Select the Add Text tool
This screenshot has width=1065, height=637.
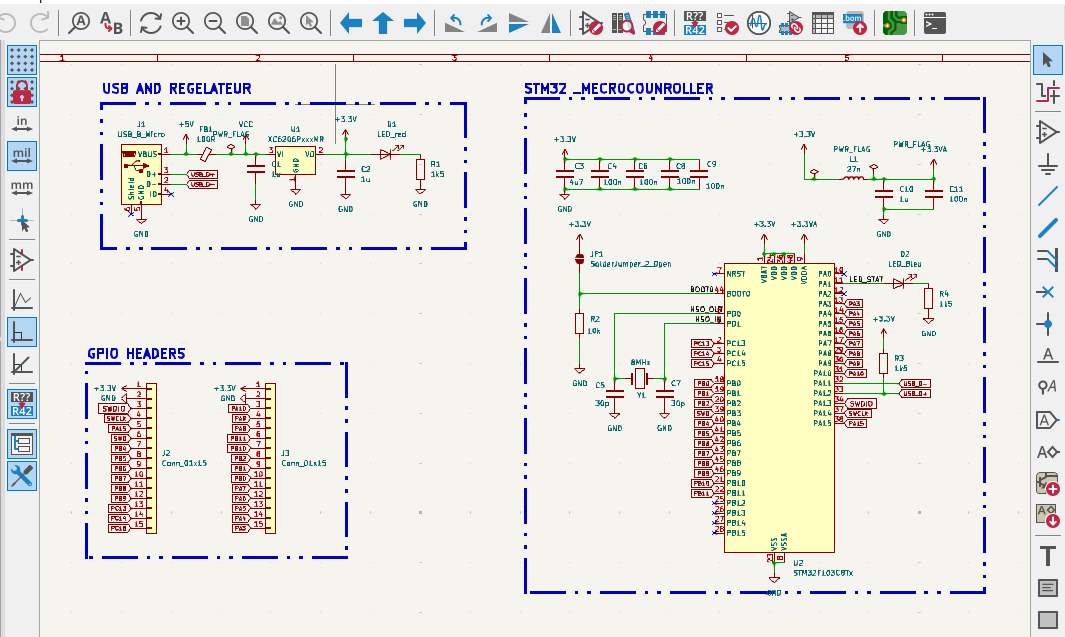pos(1048,554)
